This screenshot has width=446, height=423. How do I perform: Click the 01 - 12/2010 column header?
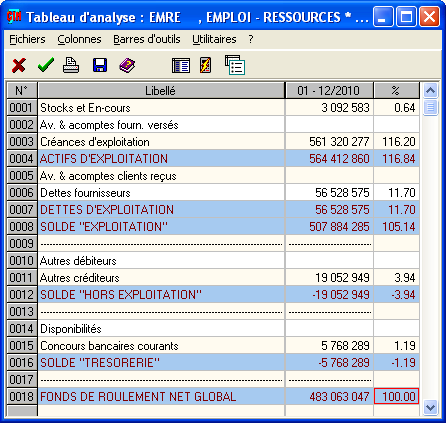coord(329,90)
